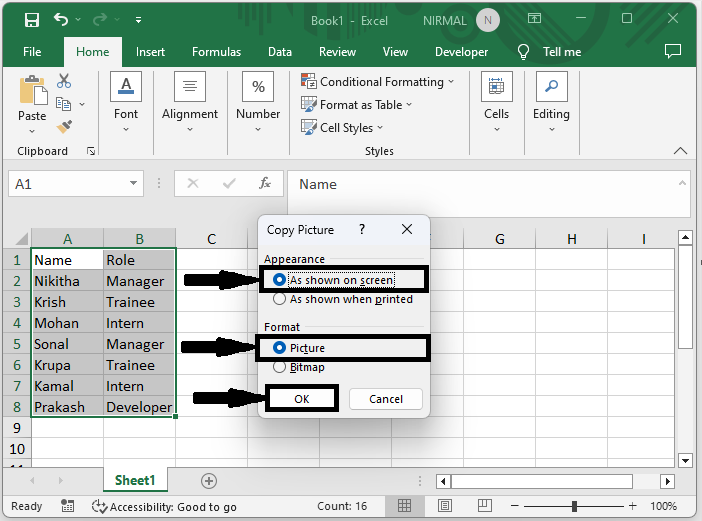Open the Editing search group button
Image resolution: width=702 pixels, height=521 pixels.
point(551,102)
